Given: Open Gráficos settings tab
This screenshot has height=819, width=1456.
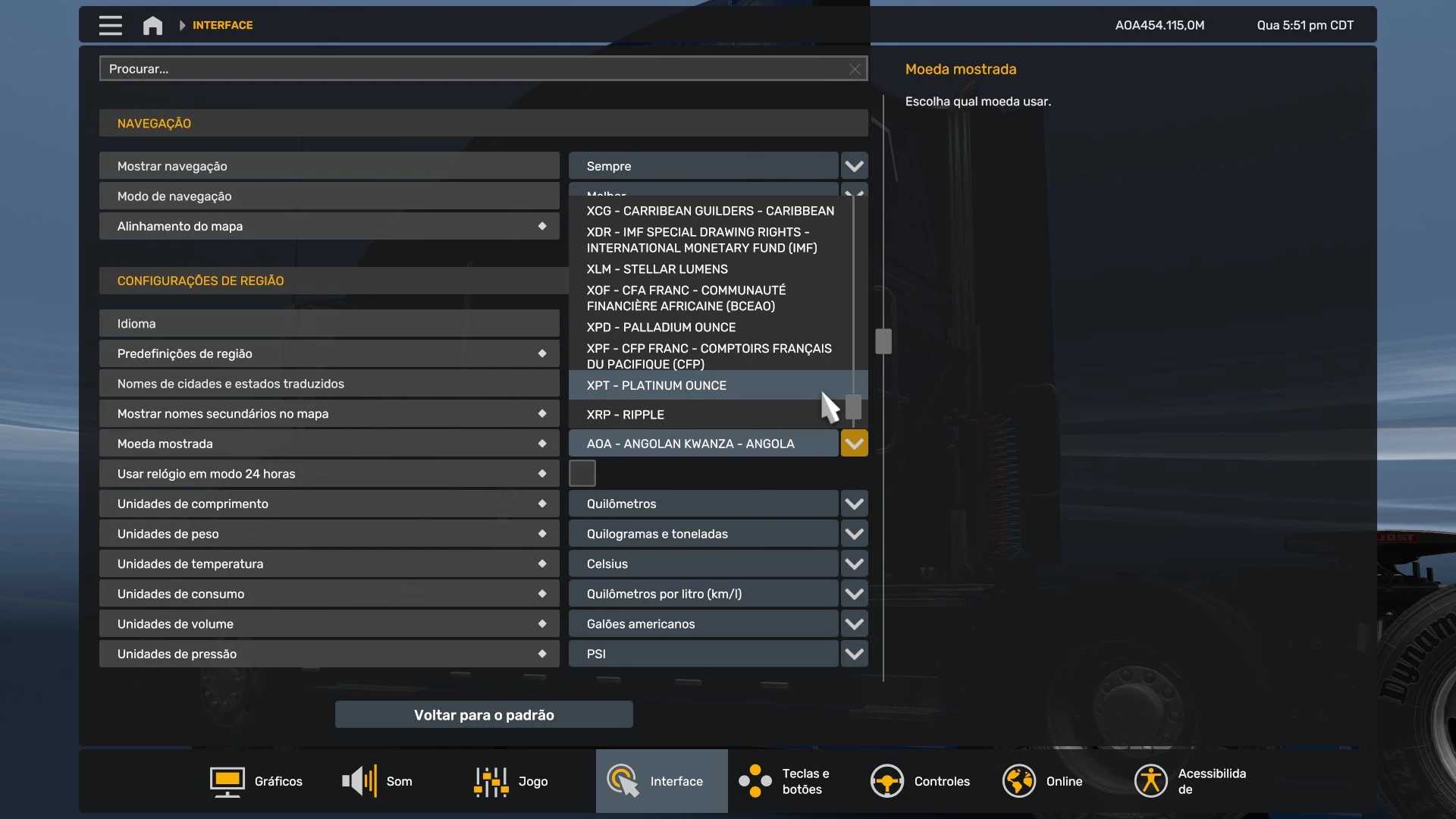Looking at the screenshot, I should point(256,781).
